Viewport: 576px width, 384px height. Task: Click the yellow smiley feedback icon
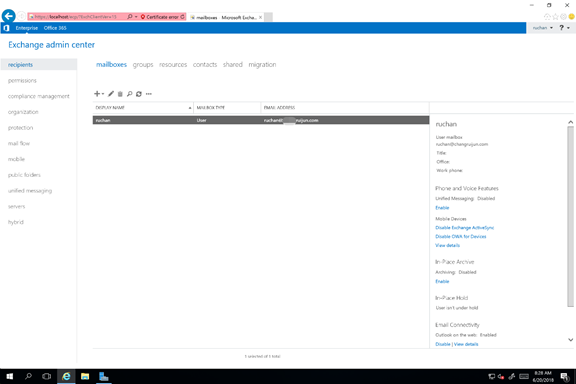(571, 17)
